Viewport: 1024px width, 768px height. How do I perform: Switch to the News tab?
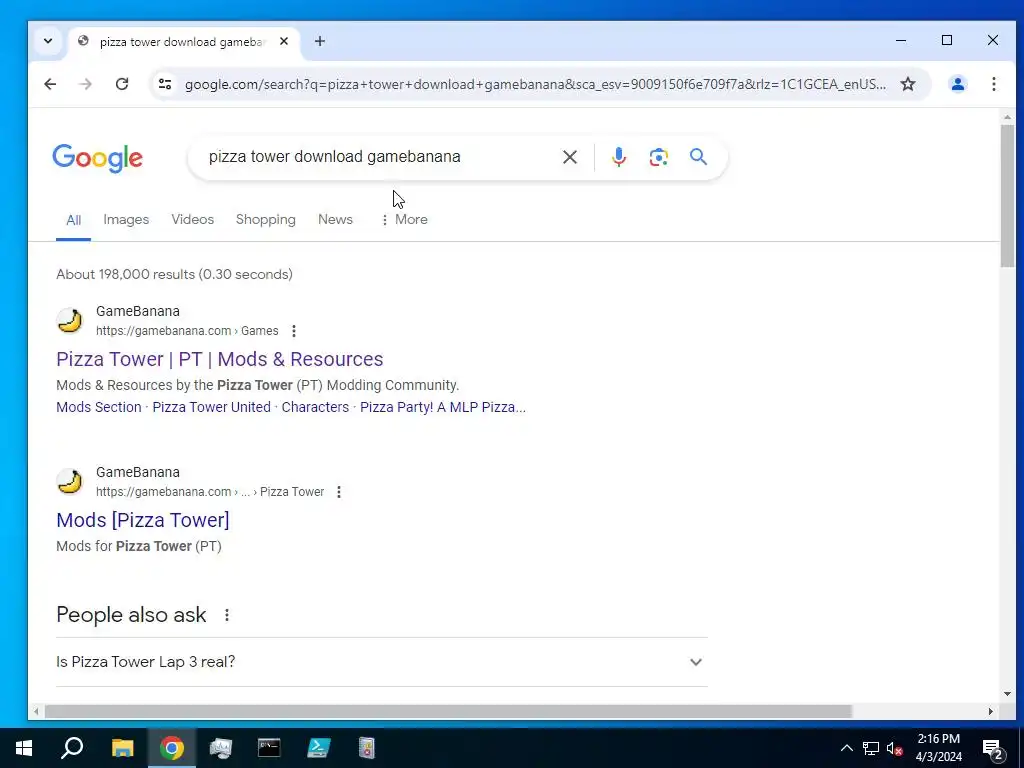coord(335,219)
